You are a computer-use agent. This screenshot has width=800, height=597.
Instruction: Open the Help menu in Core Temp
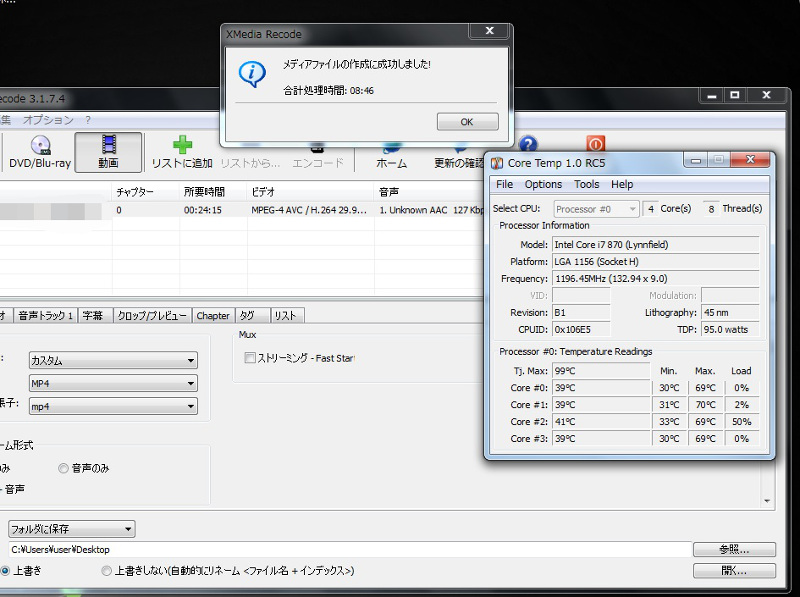coord(622,184)
